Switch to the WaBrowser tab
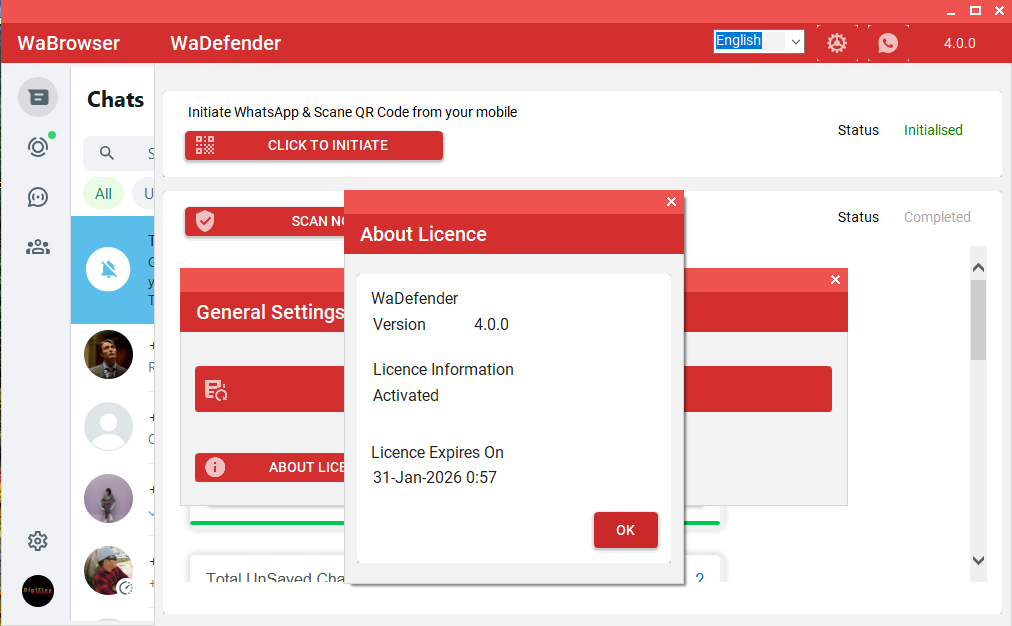Image resolution: width=1012 pixels, height=626 pixels. pos(68,43)
